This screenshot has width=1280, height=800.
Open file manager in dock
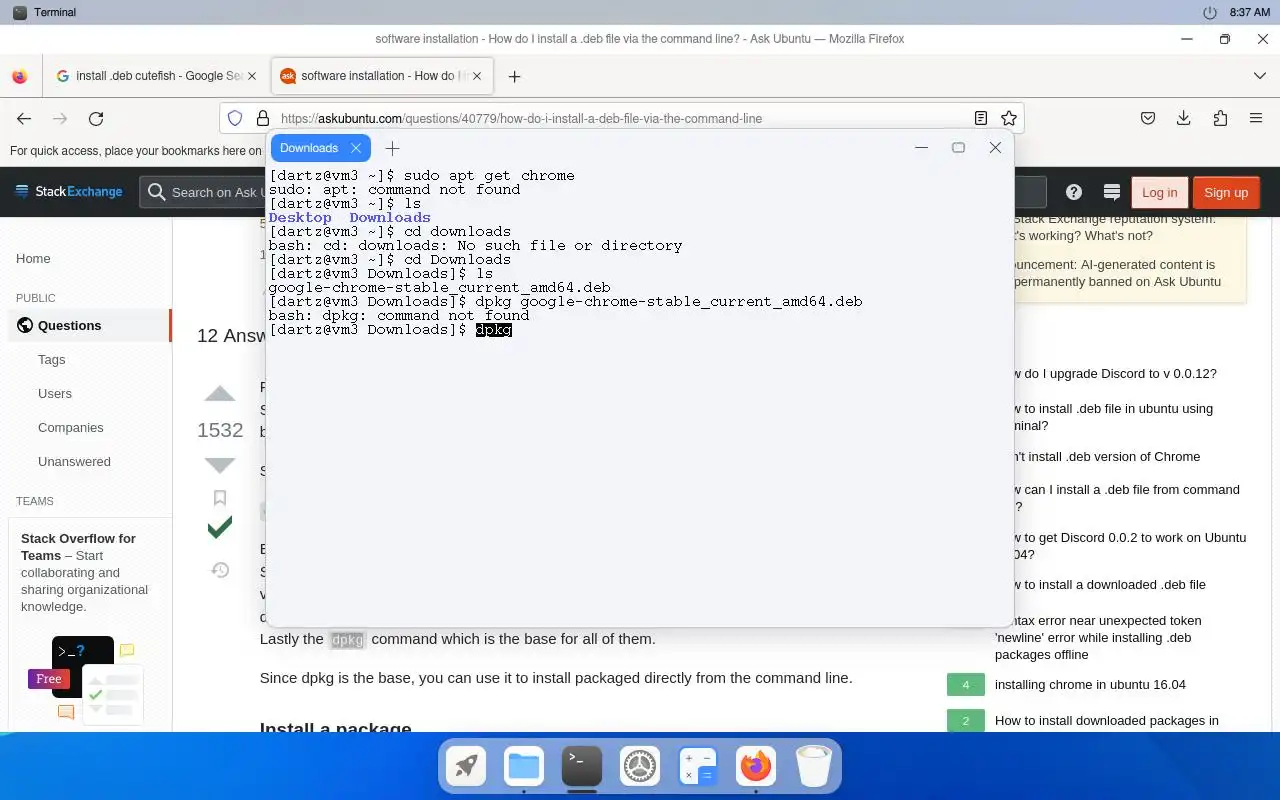[x=524, y=767]
